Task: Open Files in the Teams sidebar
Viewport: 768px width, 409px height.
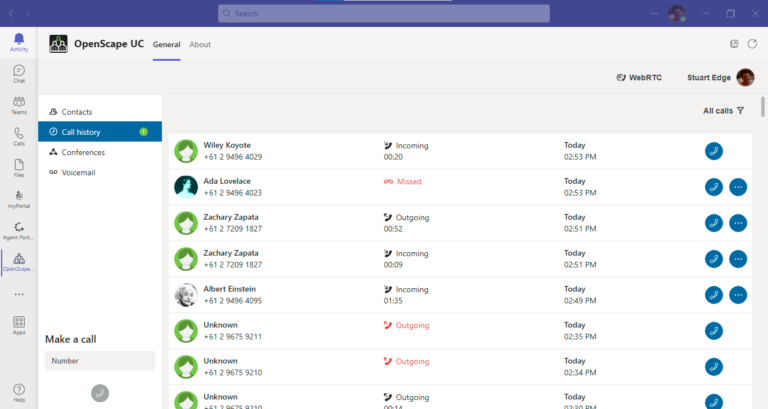Action: (x=19, y=168)
